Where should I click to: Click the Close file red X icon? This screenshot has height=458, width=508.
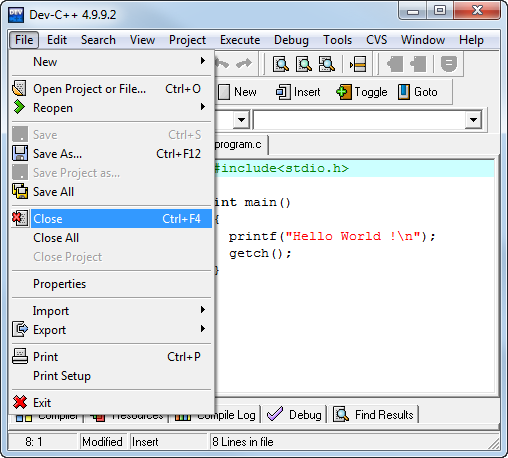(20, 218)
